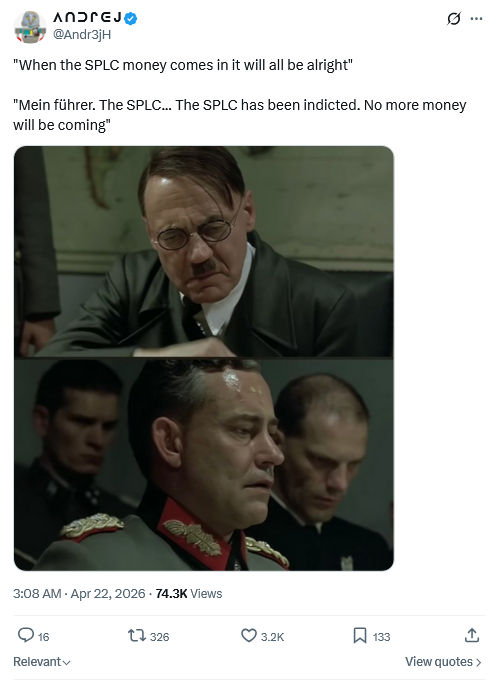Open the ANDREJ display name
This screenshot has height=680, width=497.
(x=88, y=18)
